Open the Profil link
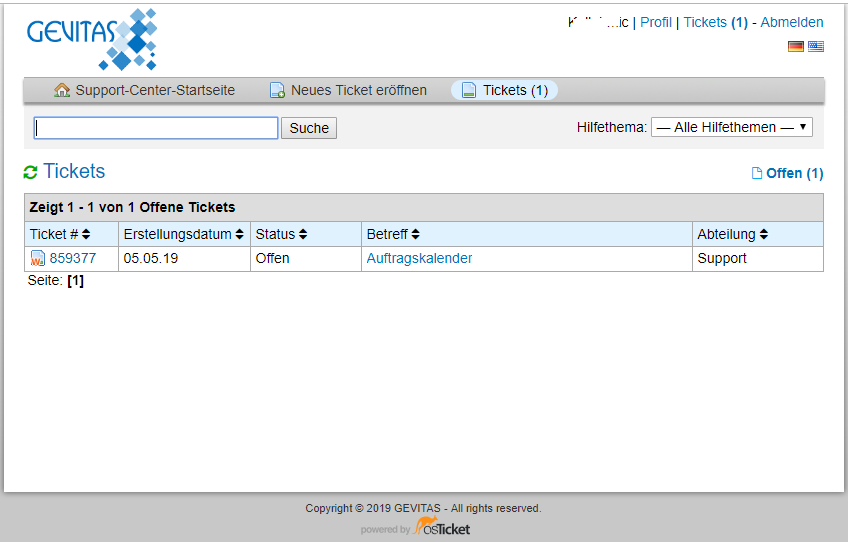The width and height of the screenshot is (848, 542). click(655, 22)
